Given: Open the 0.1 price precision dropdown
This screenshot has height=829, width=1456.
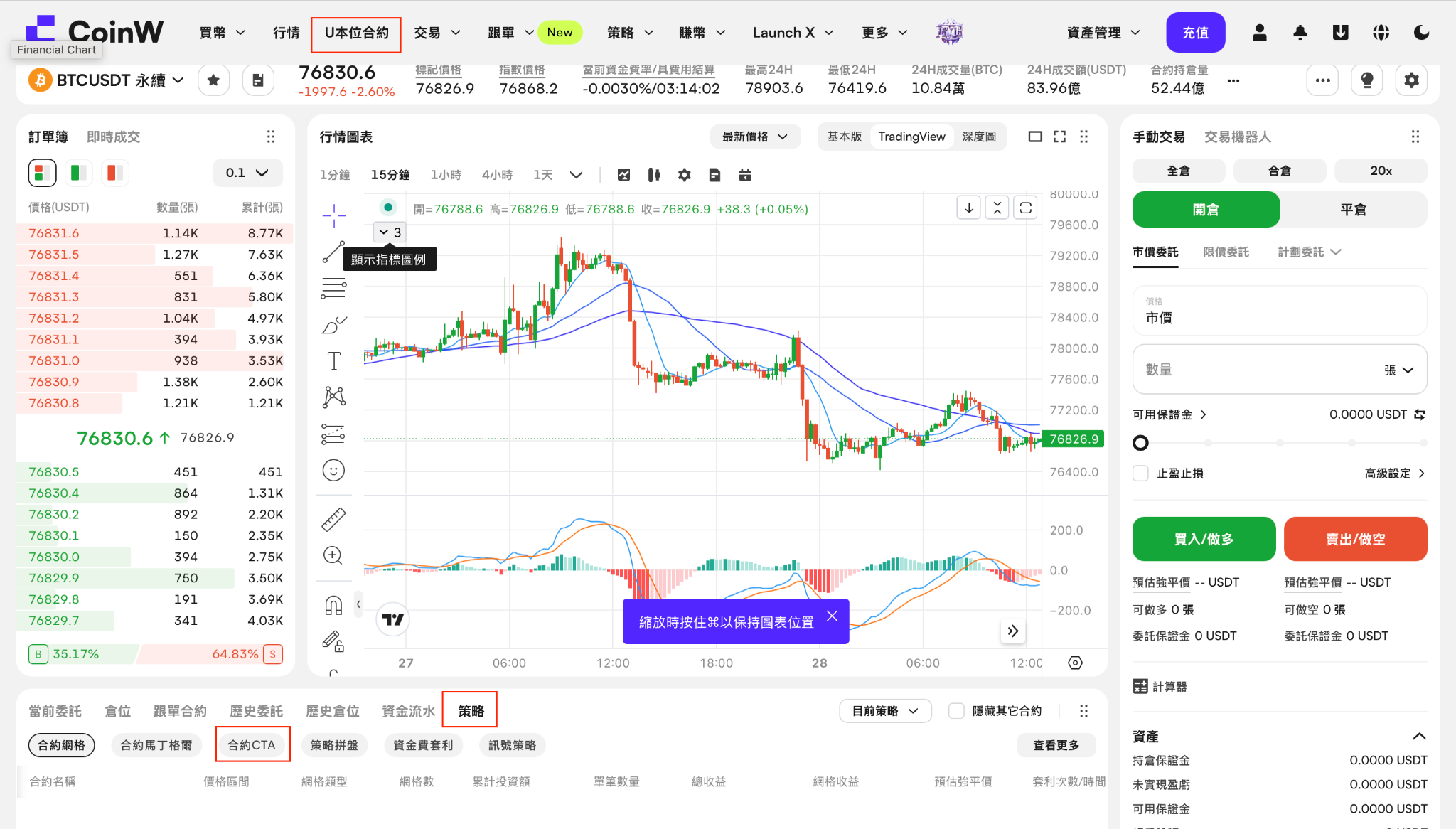Looking at the screenshot, I should pos(247,173).
